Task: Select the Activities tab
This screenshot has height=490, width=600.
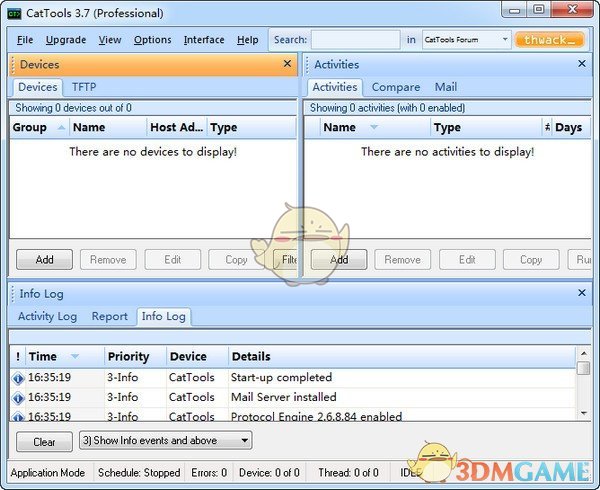Action: click(x=335, y=87)
